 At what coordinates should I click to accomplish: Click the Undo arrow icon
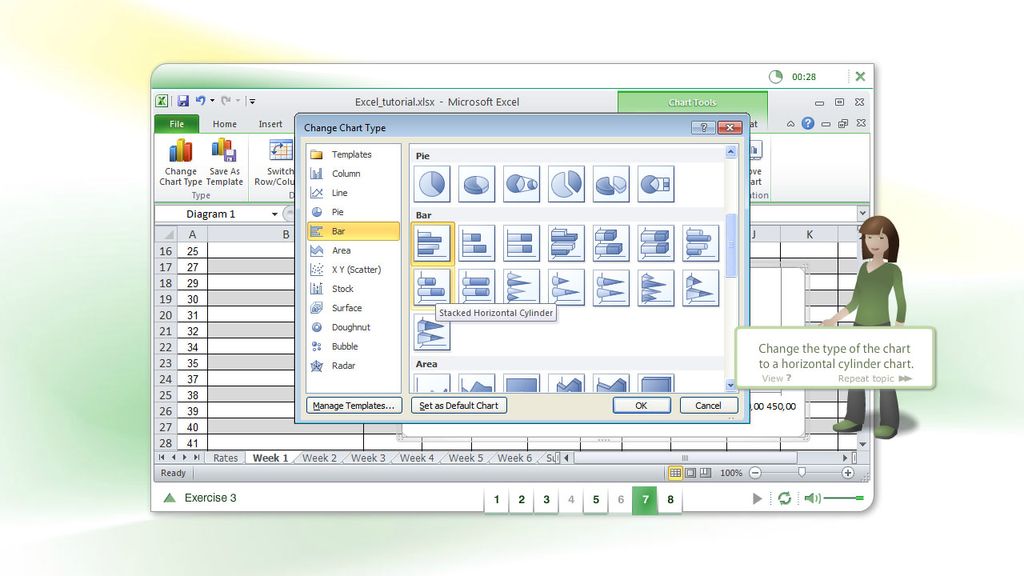[200, 101]
